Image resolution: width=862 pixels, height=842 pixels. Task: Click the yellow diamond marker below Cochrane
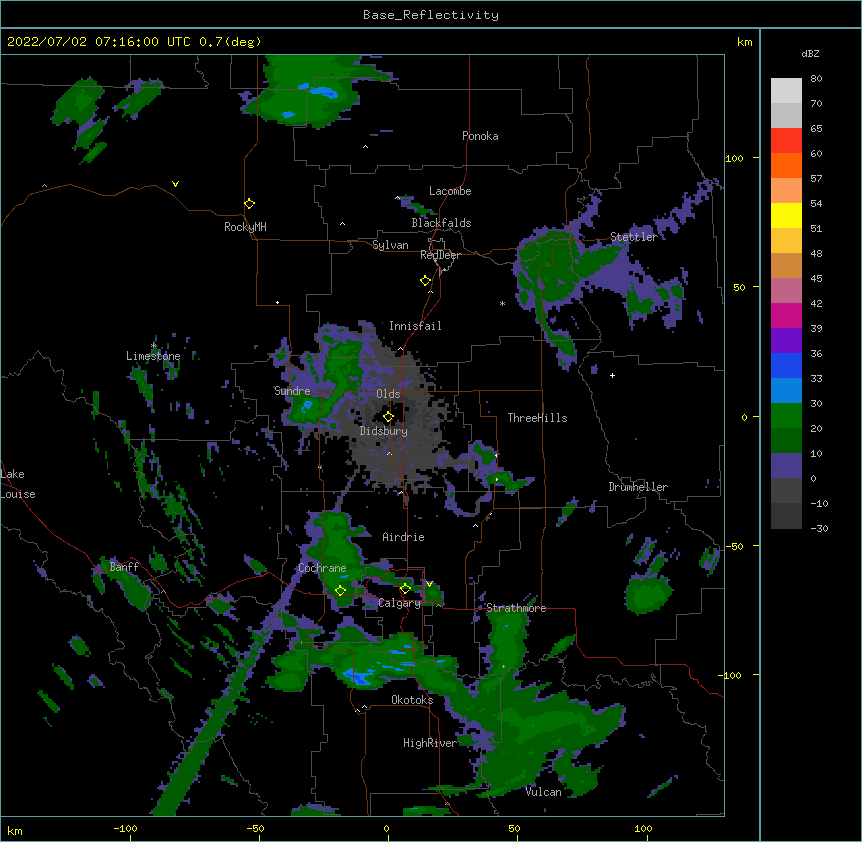[340, 590]
